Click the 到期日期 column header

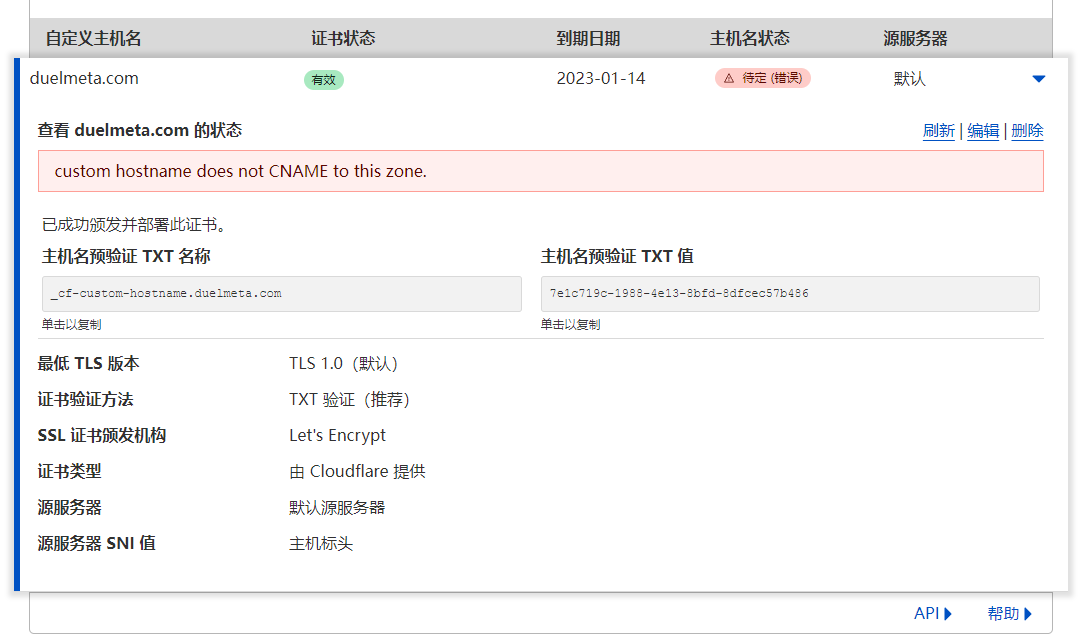tap(588, 38)
